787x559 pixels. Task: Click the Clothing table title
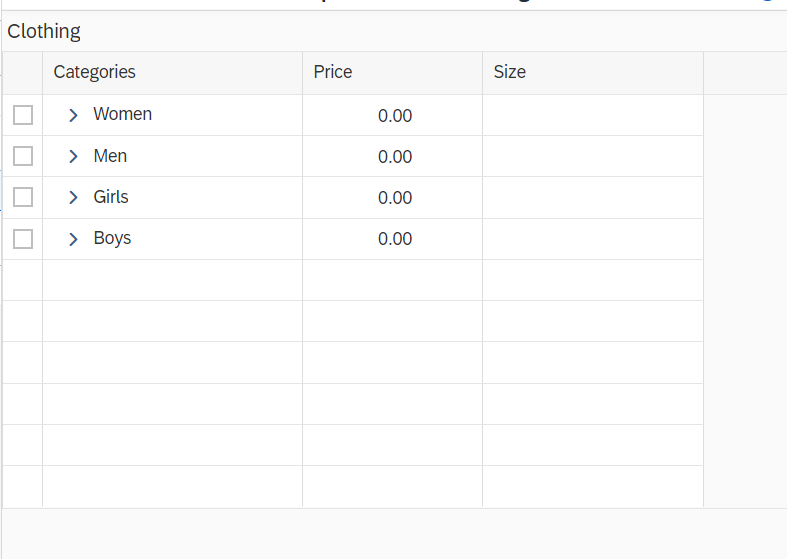pos(44,32)
